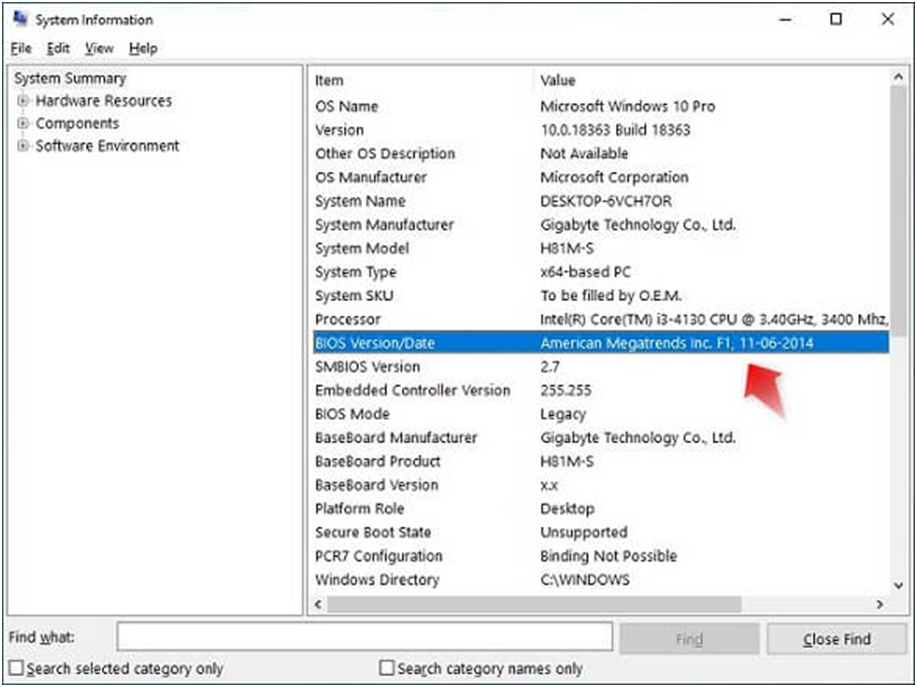The image size is (917, 687).
Task: Click the greyed-out Find button
Action: point(689,638)
